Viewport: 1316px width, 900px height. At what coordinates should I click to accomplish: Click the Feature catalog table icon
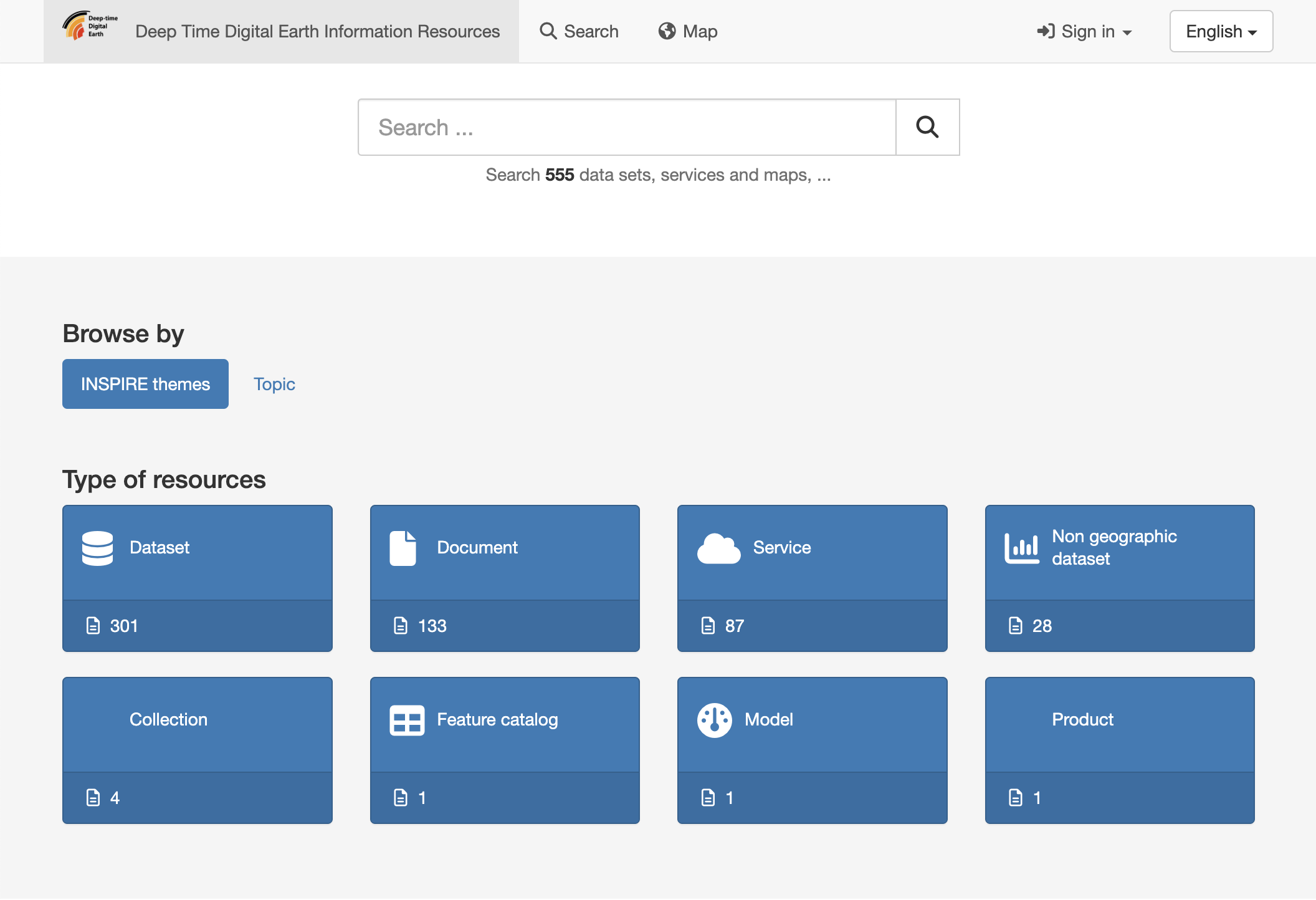coord(406,720)
